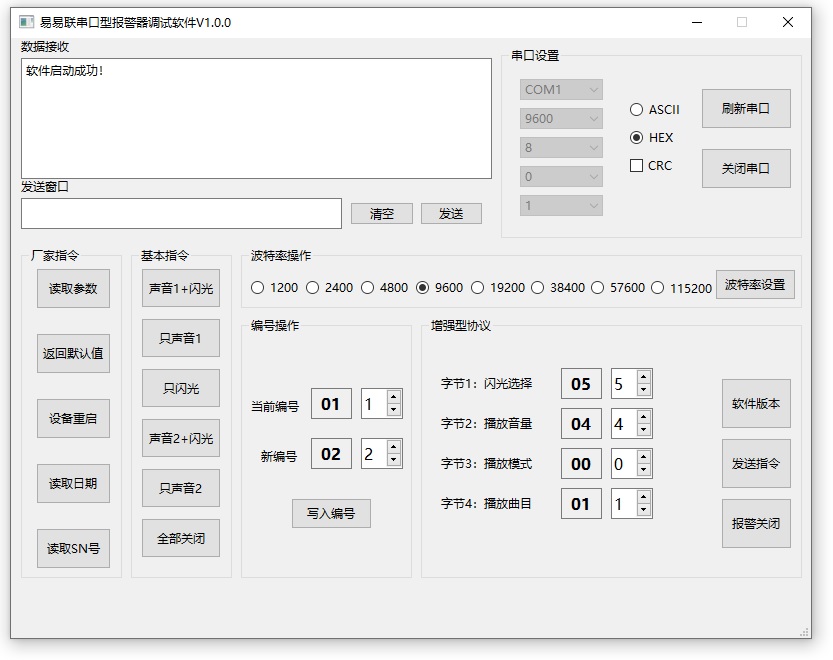Viewport: 833px width, 660px height.
Task: Increase 闪光选择 value with up arrow
Action: coord(643,377)
